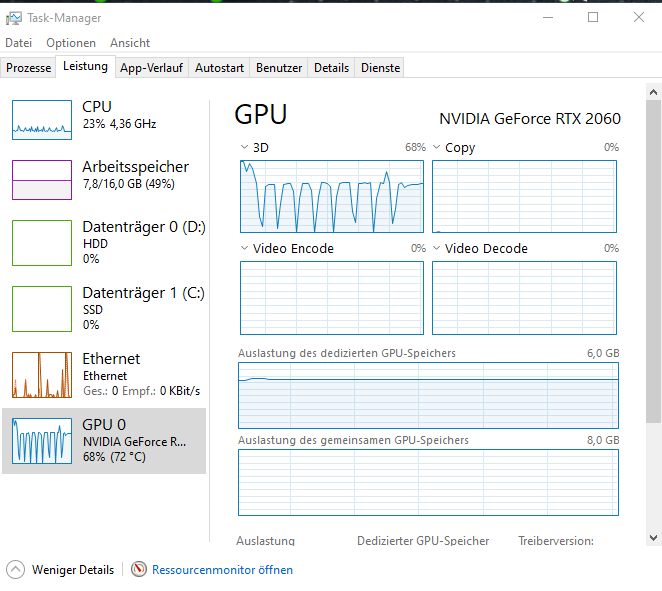Maximize the Task-Manager window

(593, 17)
